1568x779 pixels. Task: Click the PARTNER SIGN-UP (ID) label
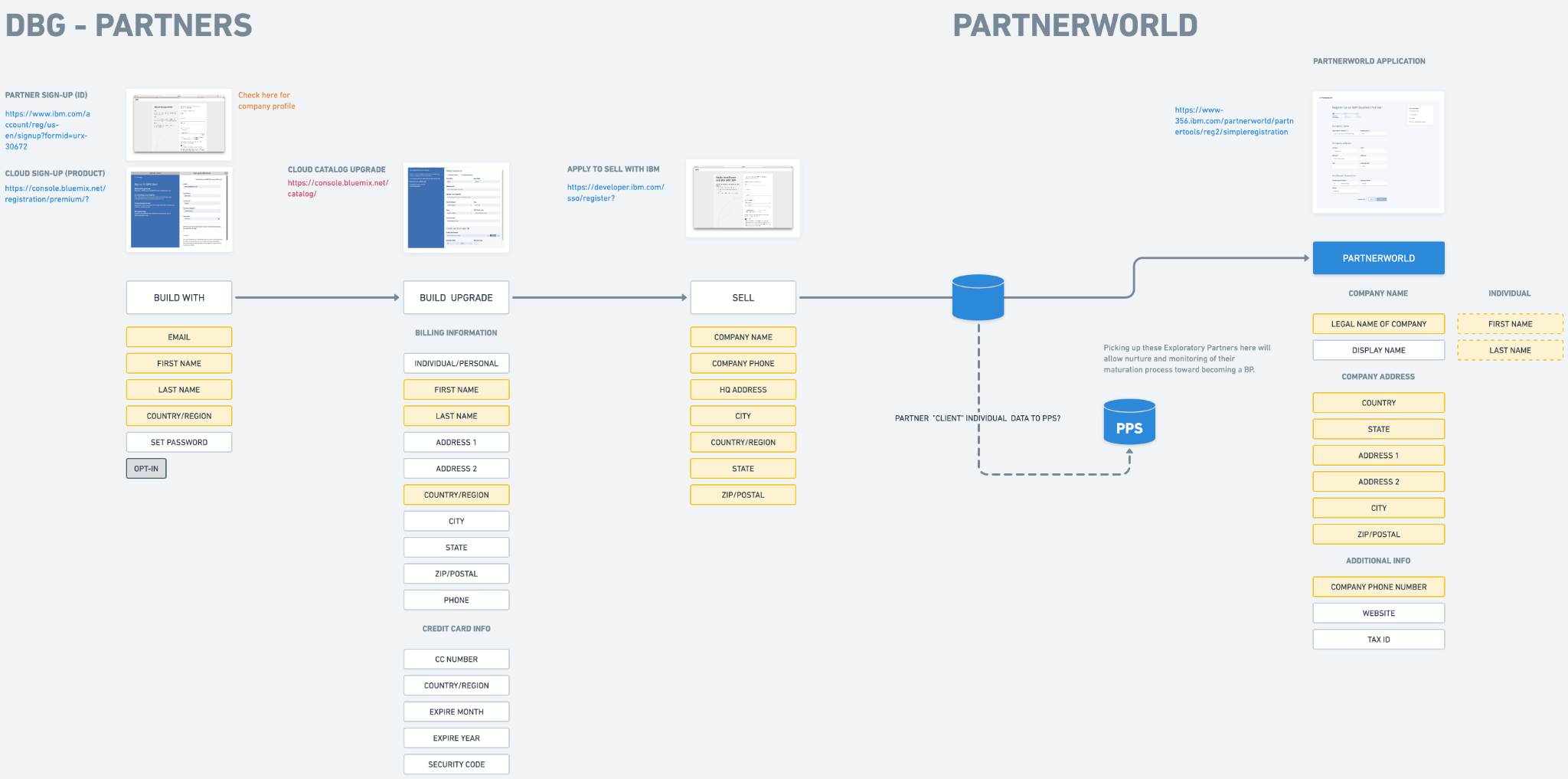(46, 95)
